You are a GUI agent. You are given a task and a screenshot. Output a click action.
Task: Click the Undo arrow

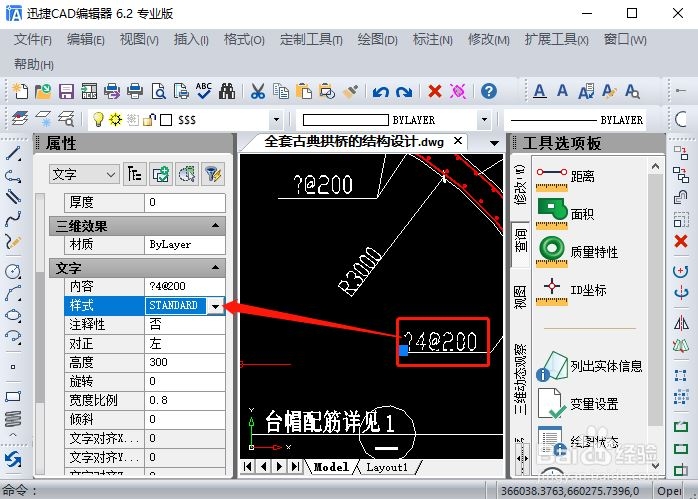[x=381, y=92]
